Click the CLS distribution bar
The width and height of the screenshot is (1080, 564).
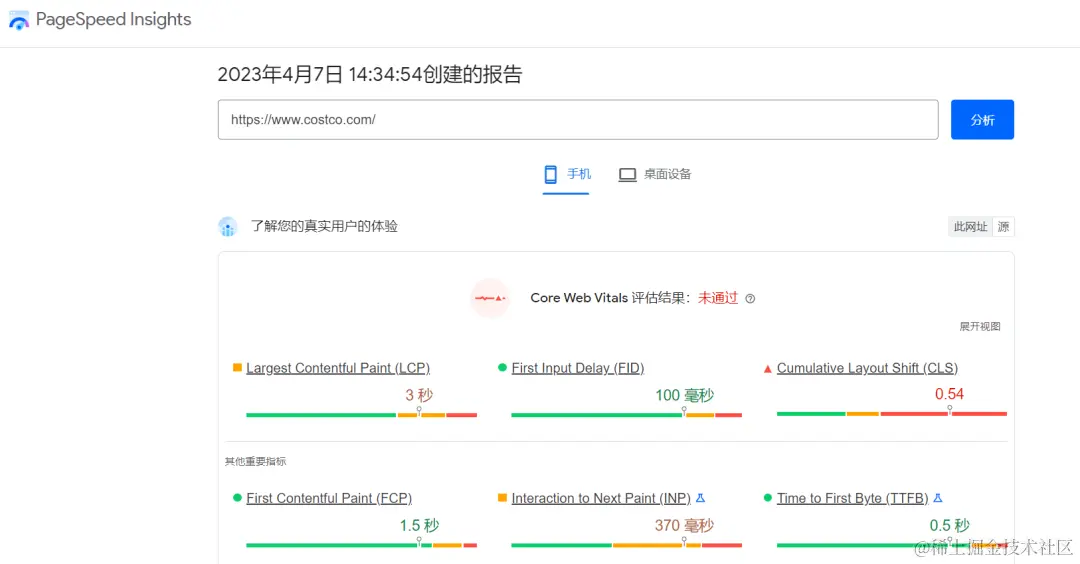pyautogui.click(x=892, y=414)
